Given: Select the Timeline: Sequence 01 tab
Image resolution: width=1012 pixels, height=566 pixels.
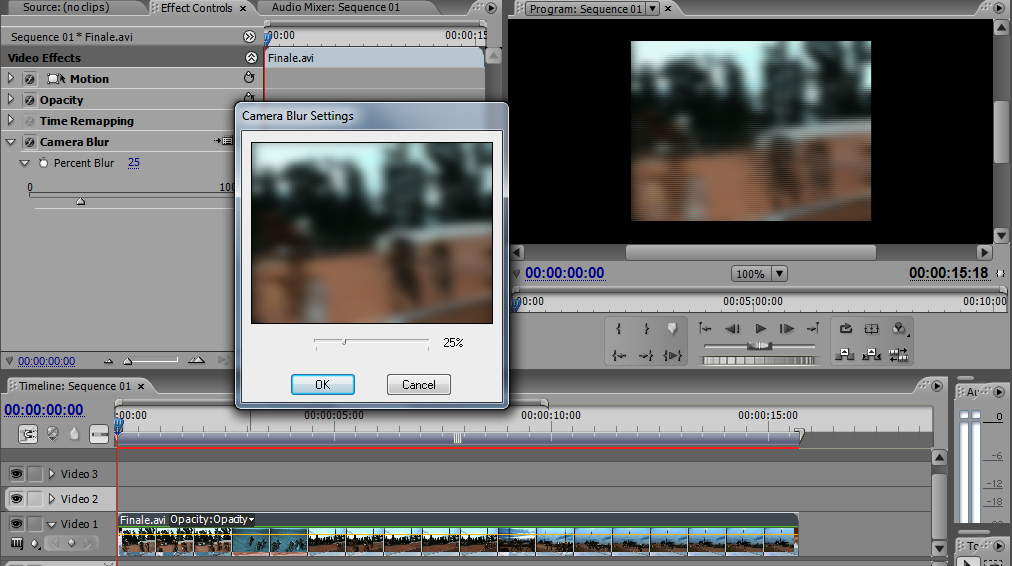Looking at the screenshot, I should click(x=75, y=386).
